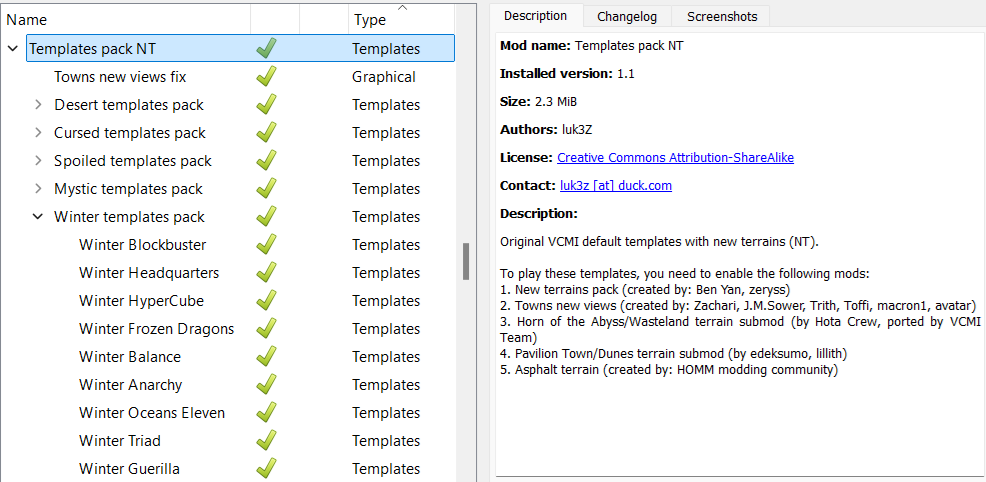Click green checkmark next to Winter HyperCube
This screenshot has height=482, width=986.
point(266,301)
